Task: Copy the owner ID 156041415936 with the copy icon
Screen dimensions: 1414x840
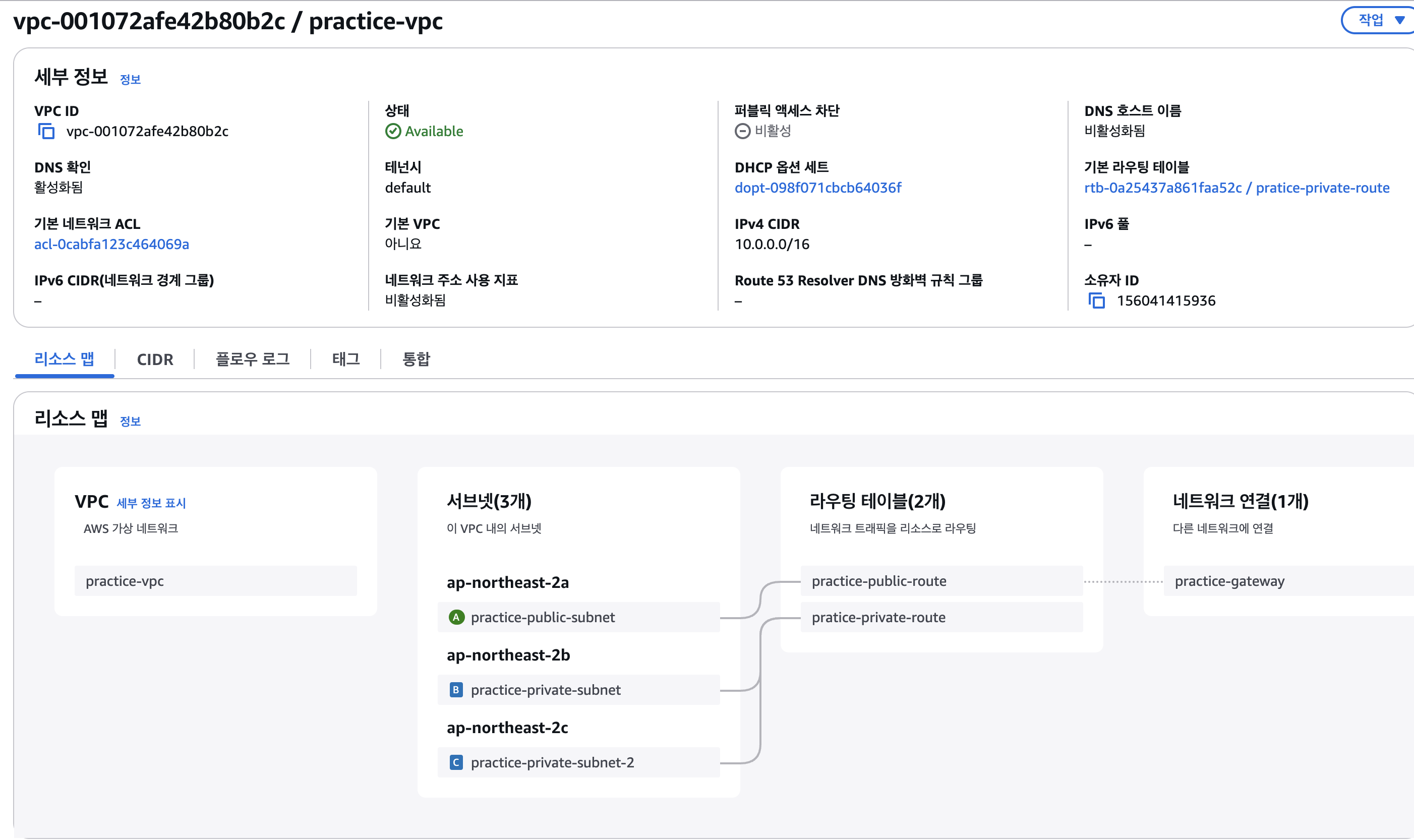Action: click(1096, 301)
